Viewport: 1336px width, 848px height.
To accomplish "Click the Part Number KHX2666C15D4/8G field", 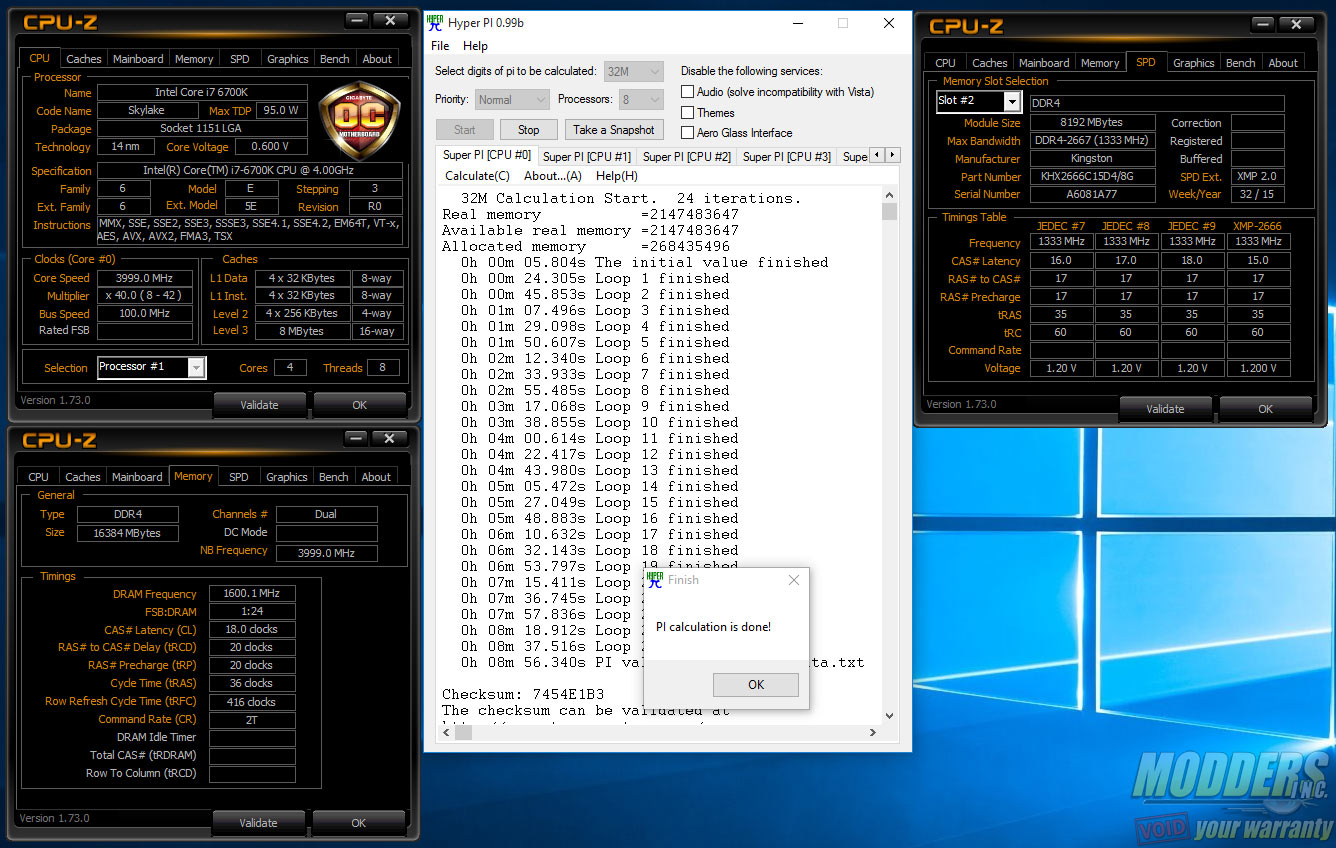I will 1092,177.
